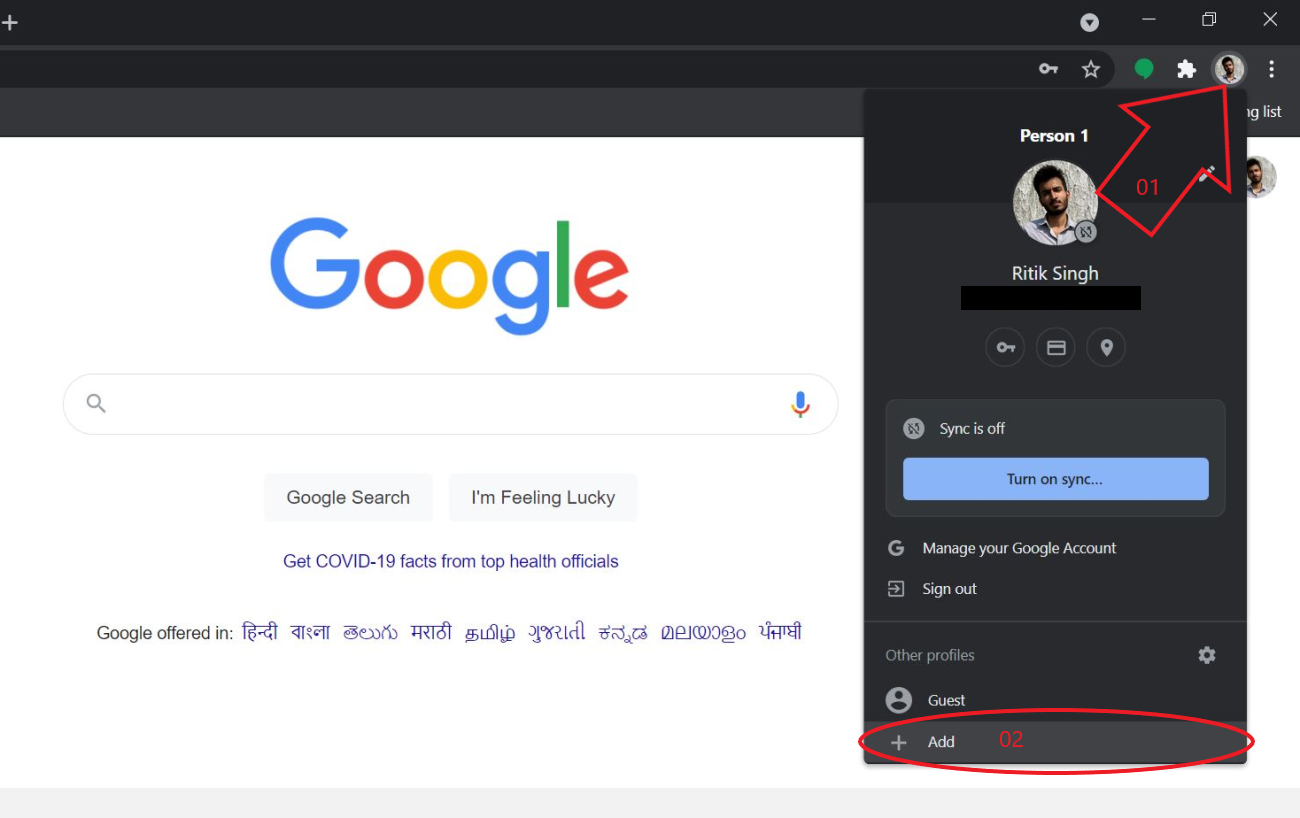Click the Google search input field
Screen dimensions: 1300x818
(x=450, y=404)
